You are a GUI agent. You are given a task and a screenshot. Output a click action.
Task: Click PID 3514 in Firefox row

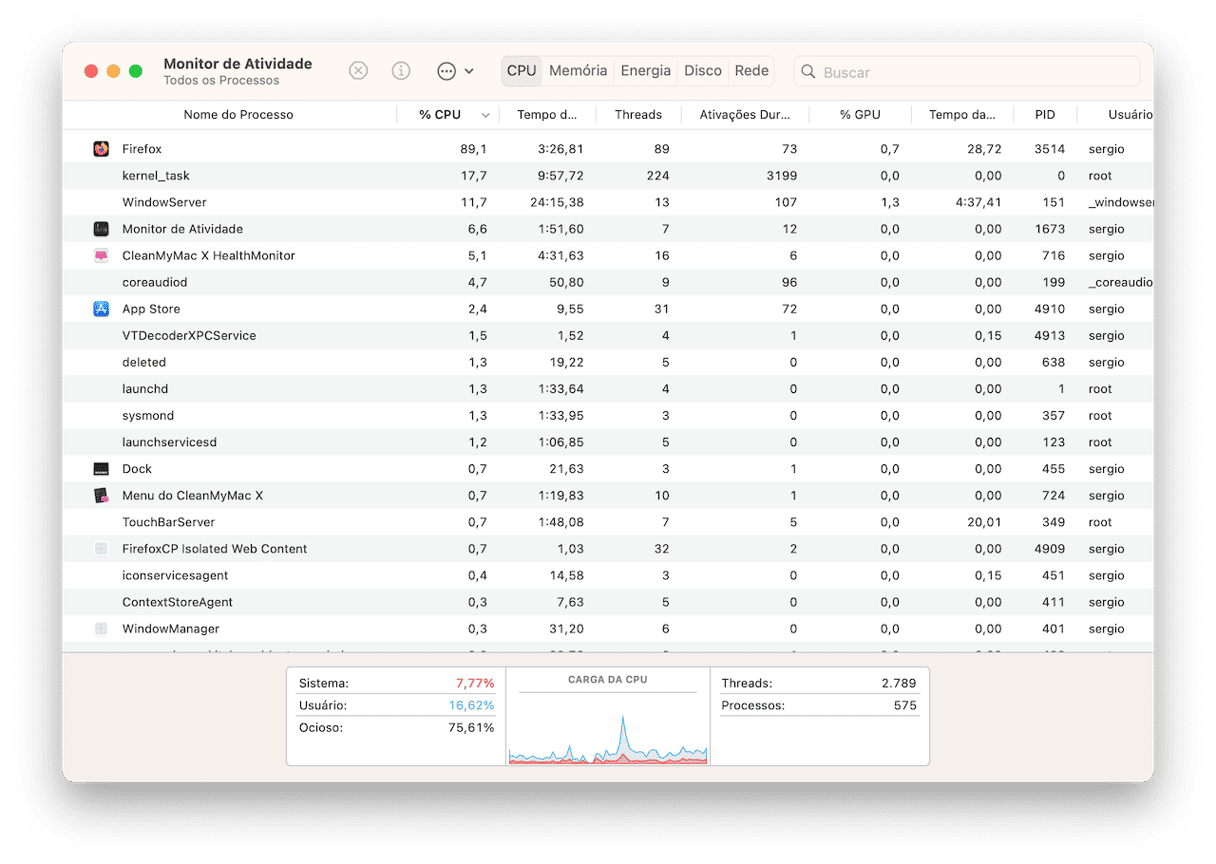[1049, 149]
